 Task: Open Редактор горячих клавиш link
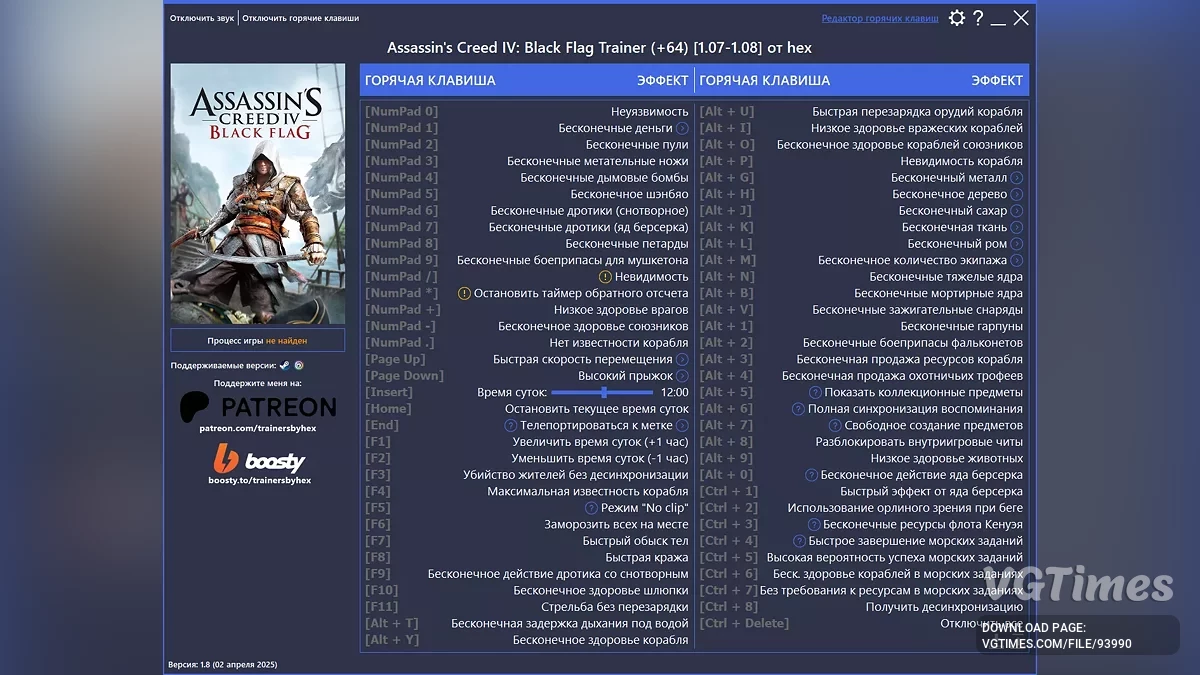click(880, 18)
